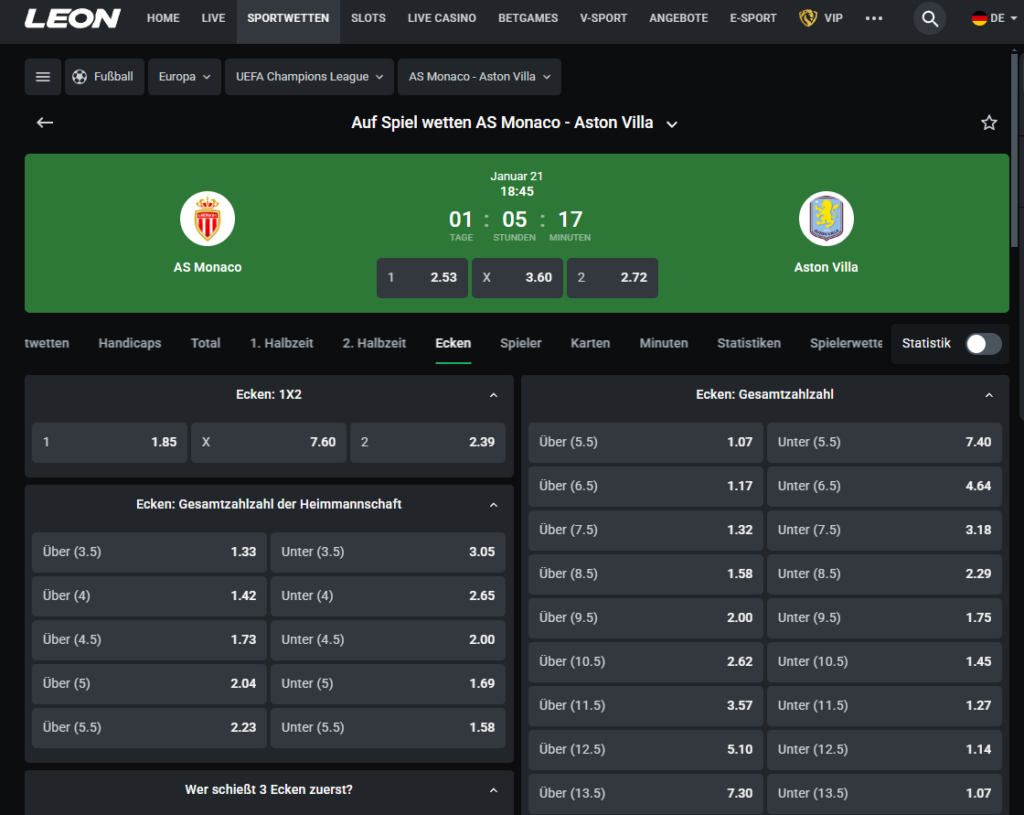Bet on draw X at 3.60
The image size is (1024, 815).
coord(517,278)
